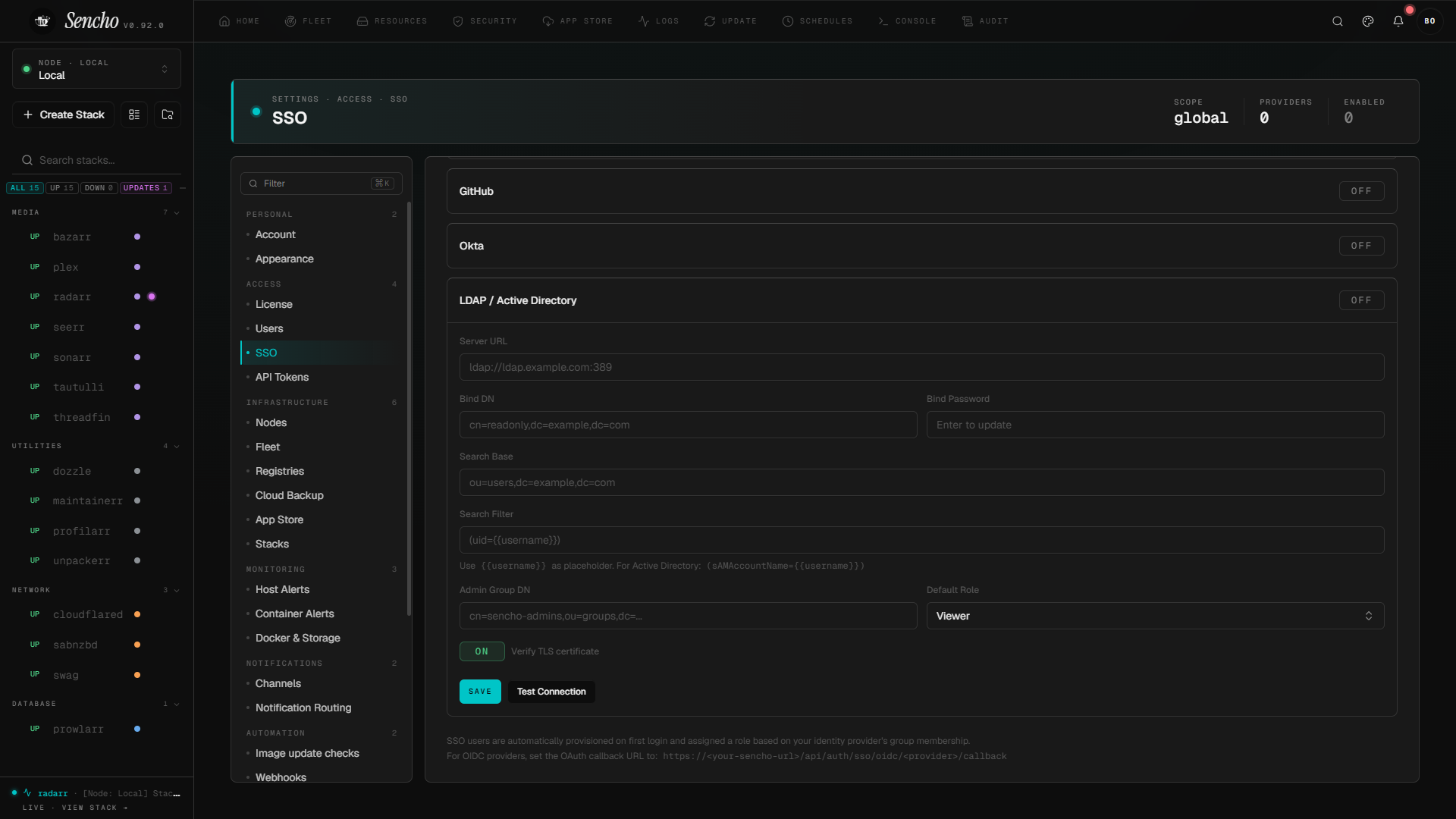Open the notifications bell
The width and height of the screenshot is (1456, 819).
pyautogui.click(x=1398, y=21)
